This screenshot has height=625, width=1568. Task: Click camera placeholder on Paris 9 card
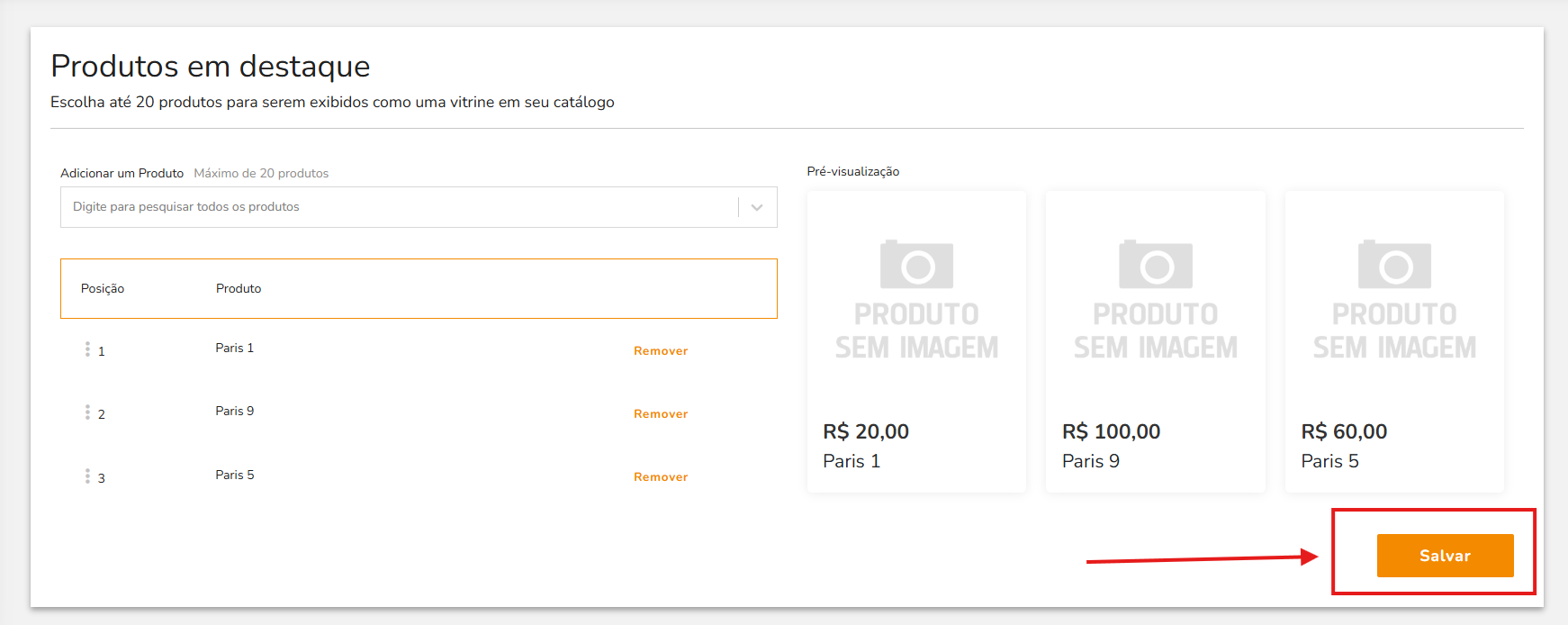[1155, 265]
